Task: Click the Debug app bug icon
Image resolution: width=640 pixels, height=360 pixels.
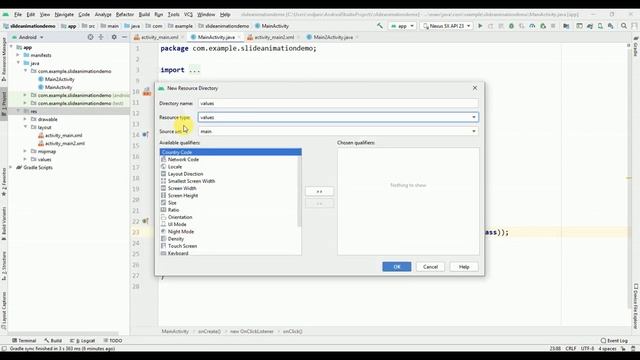Action: [x=511, y=26]
